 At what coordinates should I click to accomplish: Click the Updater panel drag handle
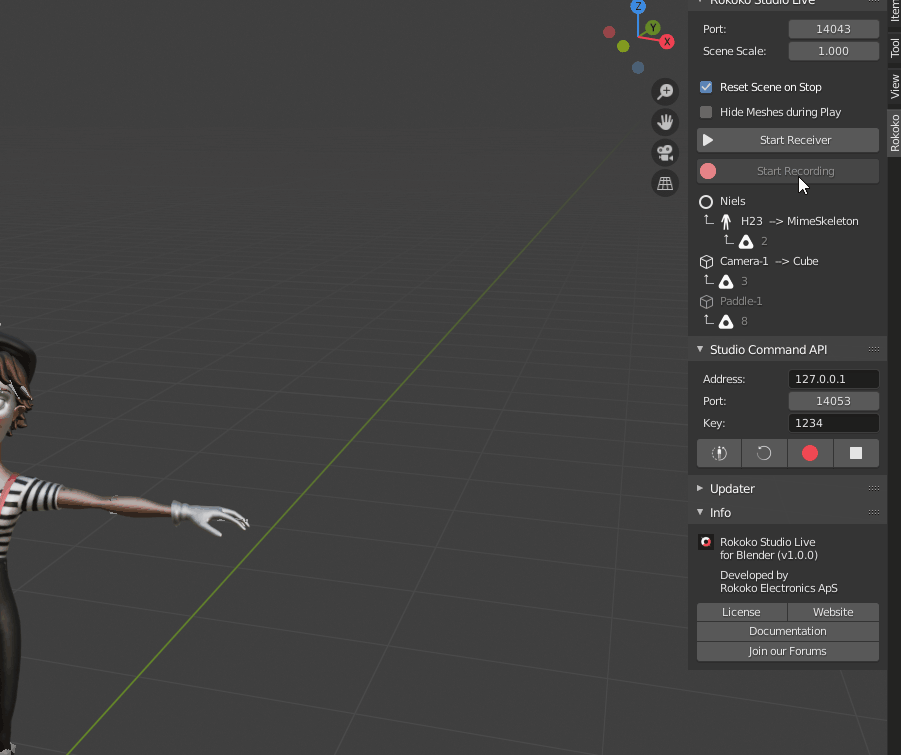874,488
